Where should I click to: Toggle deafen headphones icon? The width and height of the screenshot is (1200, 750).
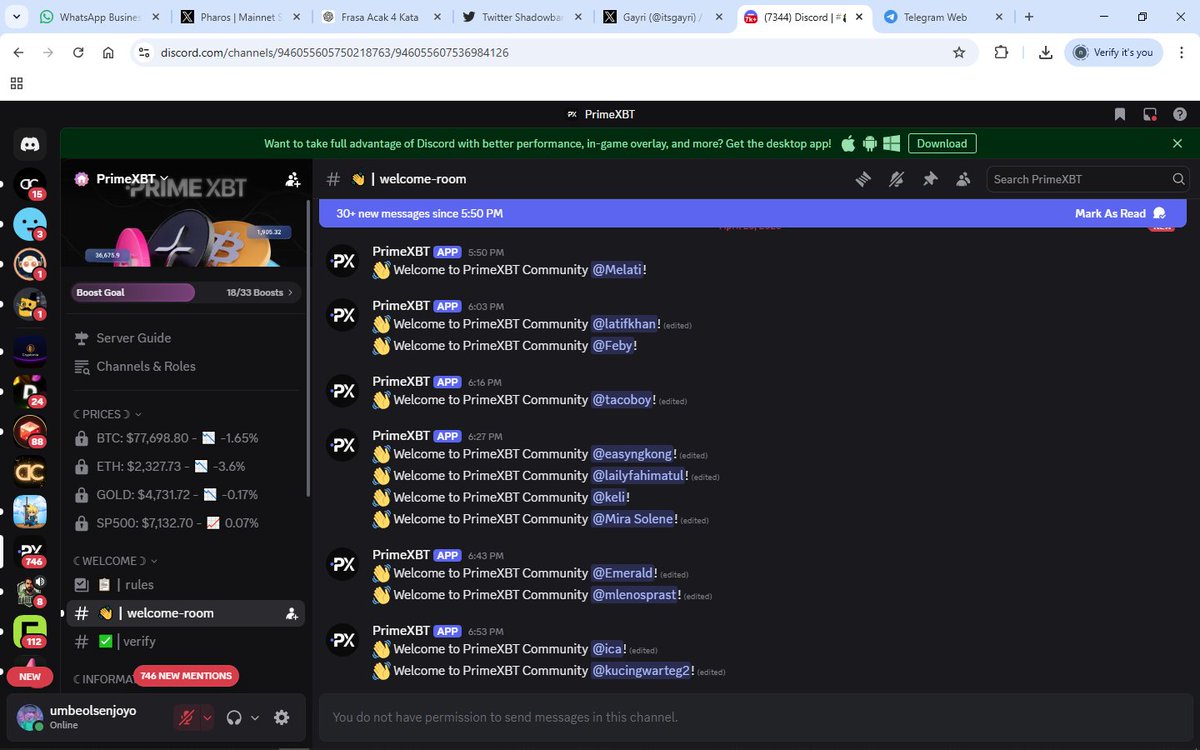coord(235,717)
